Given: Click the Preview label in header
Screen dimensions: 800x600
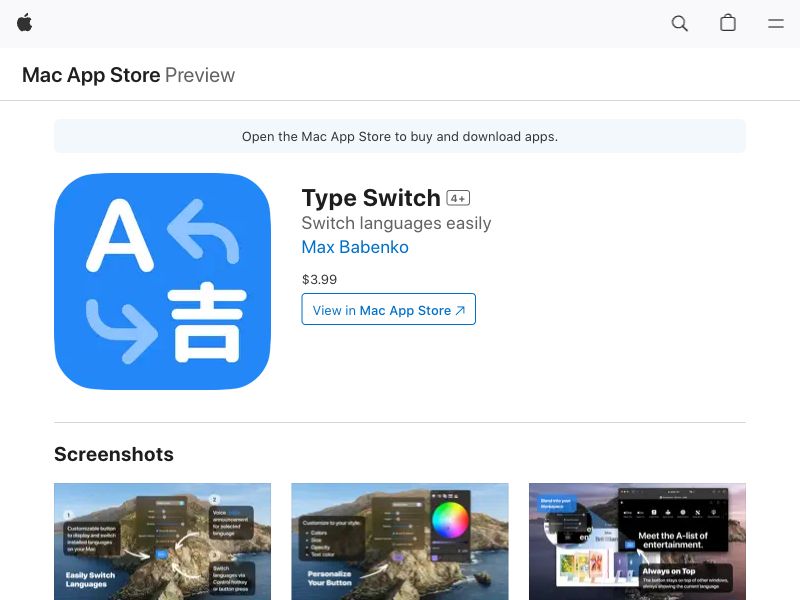Looking at the screenshot, I should (200, 75).
